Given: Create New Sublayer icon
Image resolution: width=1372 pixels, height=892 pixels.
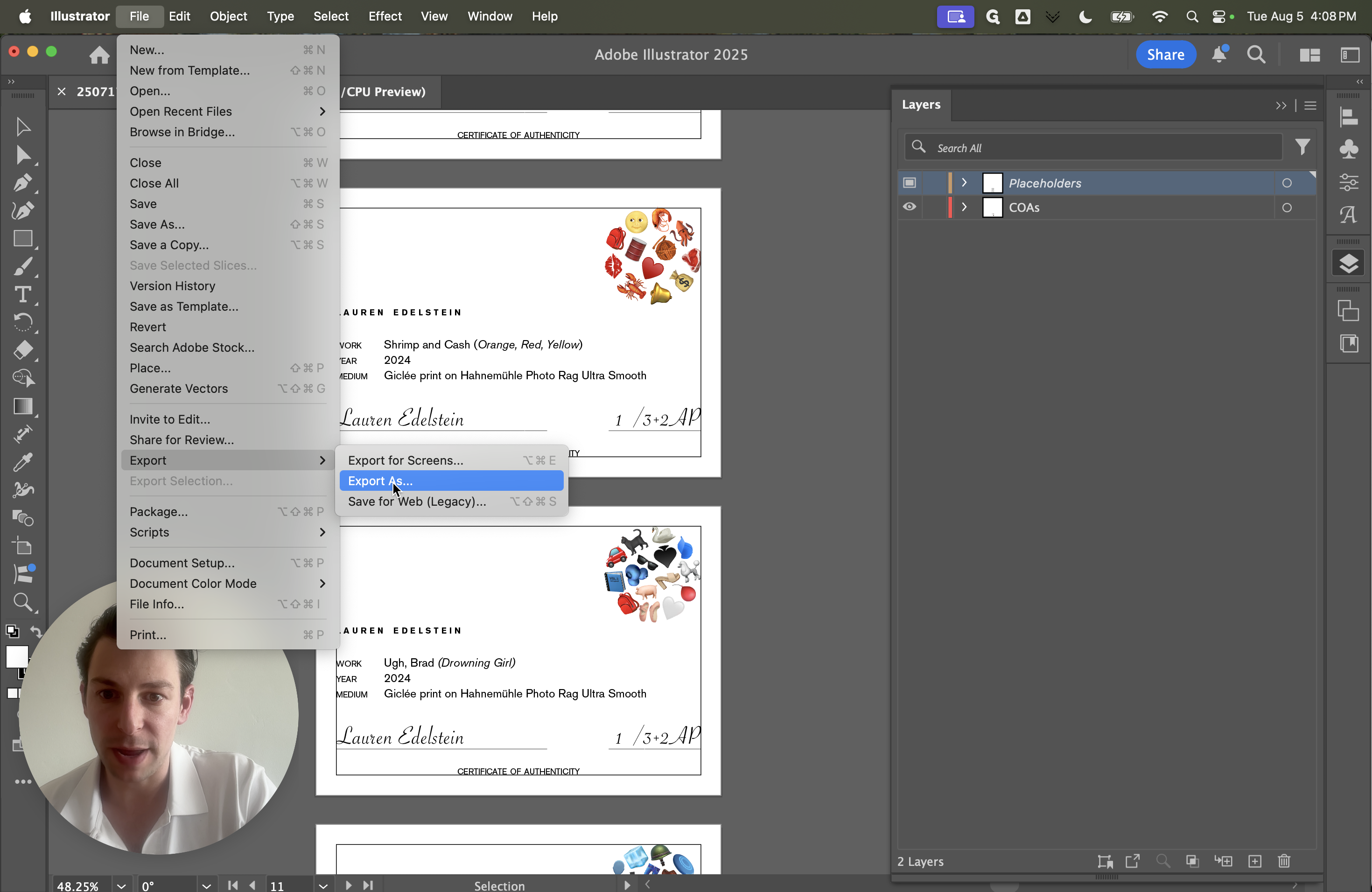Looking at the screenshot, I should [x=1223, y=861].
